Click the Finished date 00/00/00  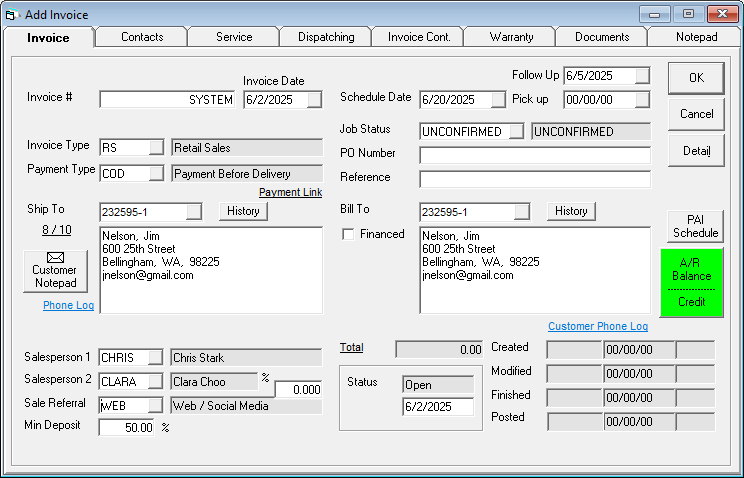click(x=639, y=398)
